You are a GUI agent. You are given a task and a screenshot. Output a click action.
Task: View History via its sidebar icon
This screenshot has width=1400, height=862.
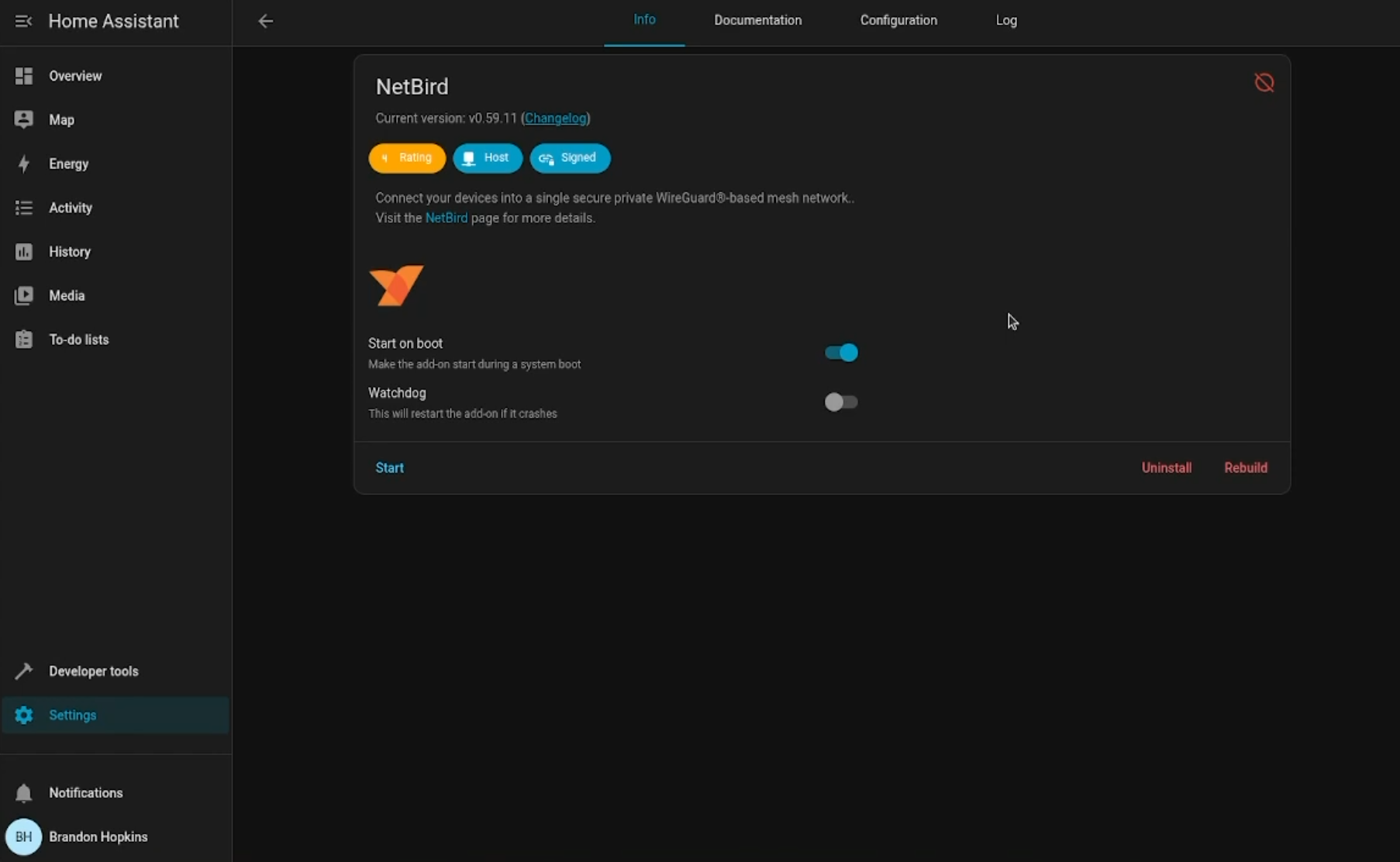(24, 251)
